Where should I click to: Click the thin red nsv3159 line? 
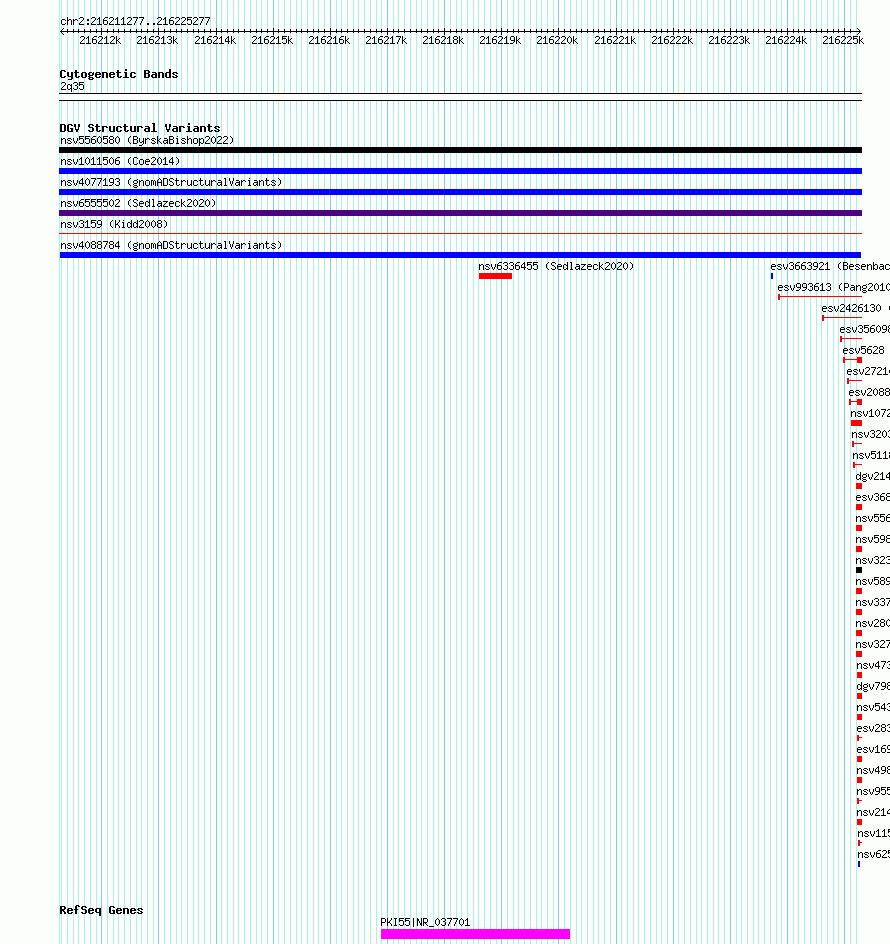(461, 234)
